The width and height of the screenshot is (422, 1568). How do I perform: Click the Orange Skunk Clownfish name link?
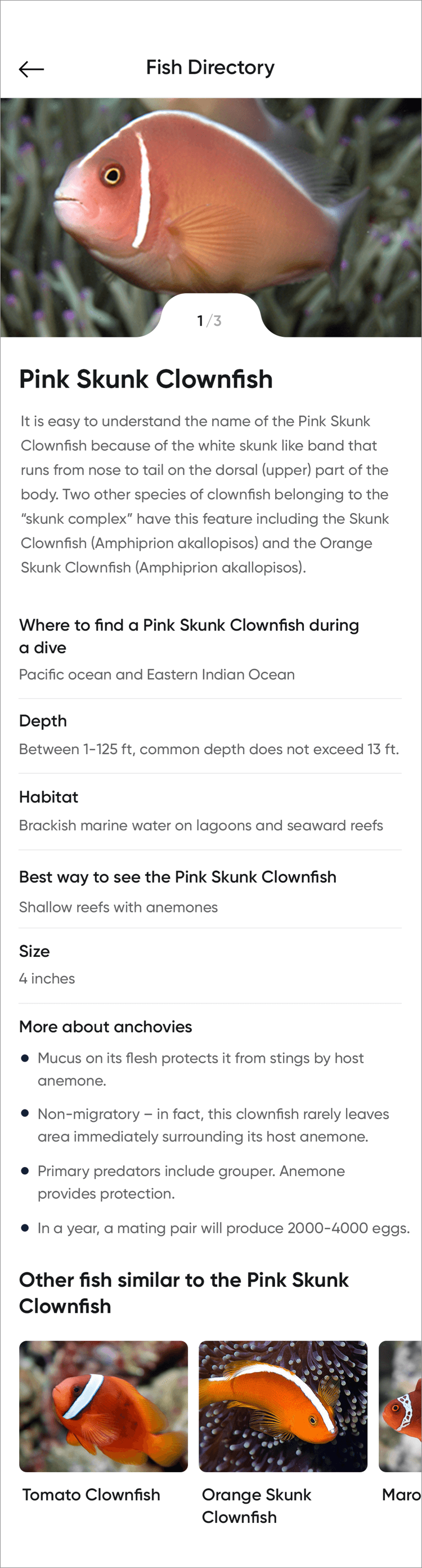[257, 1505]
